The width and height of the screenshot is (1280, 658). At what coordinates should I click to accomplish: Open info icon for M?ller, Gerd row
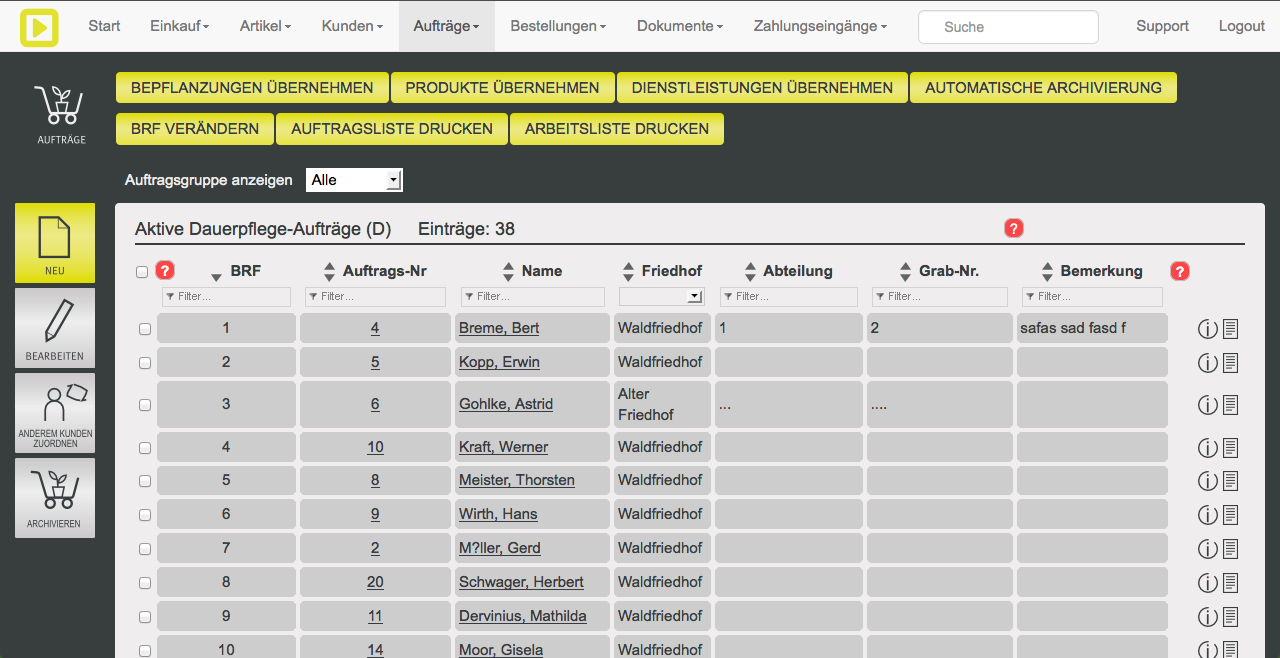1208,549
